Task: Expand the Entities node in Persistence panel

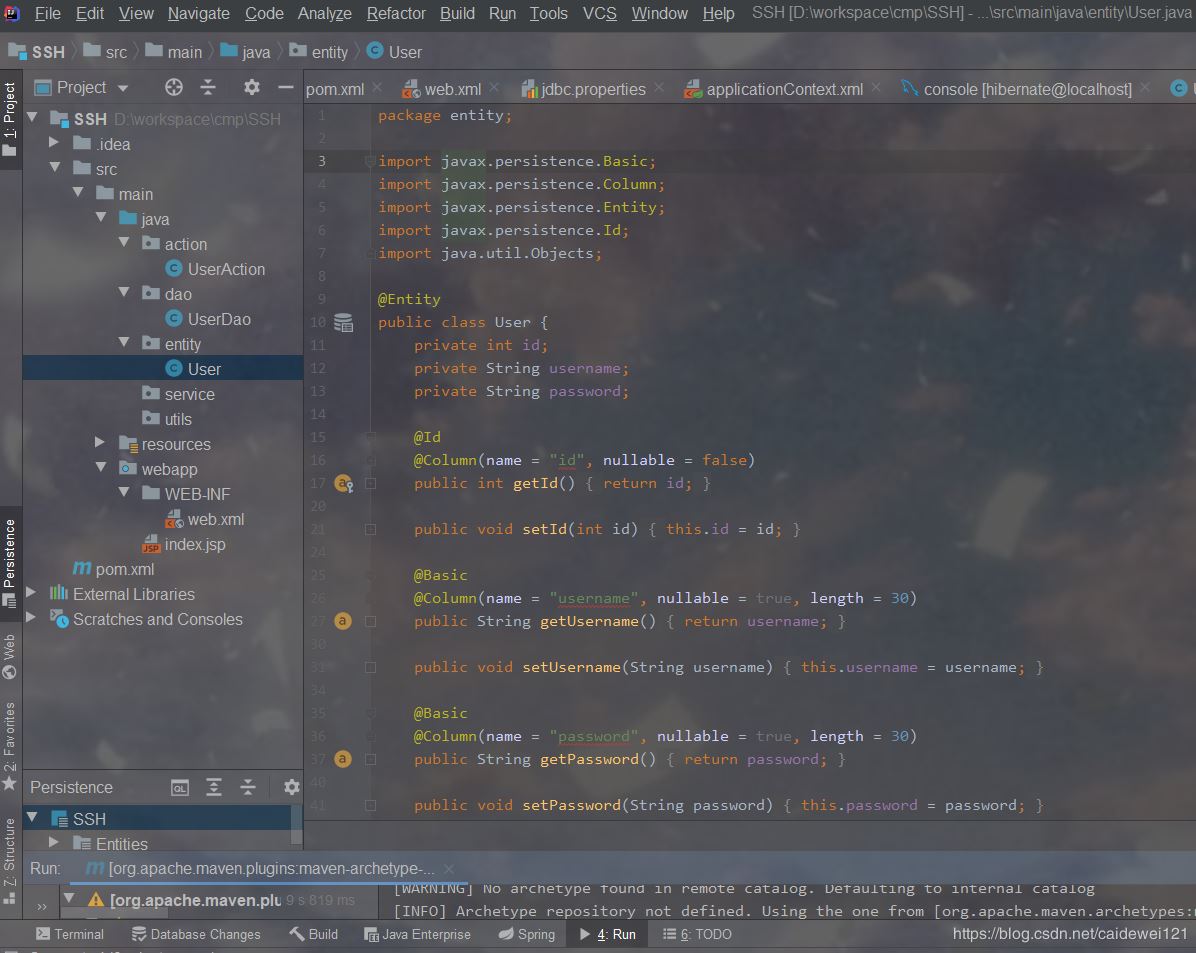Action: pos(52,843)
